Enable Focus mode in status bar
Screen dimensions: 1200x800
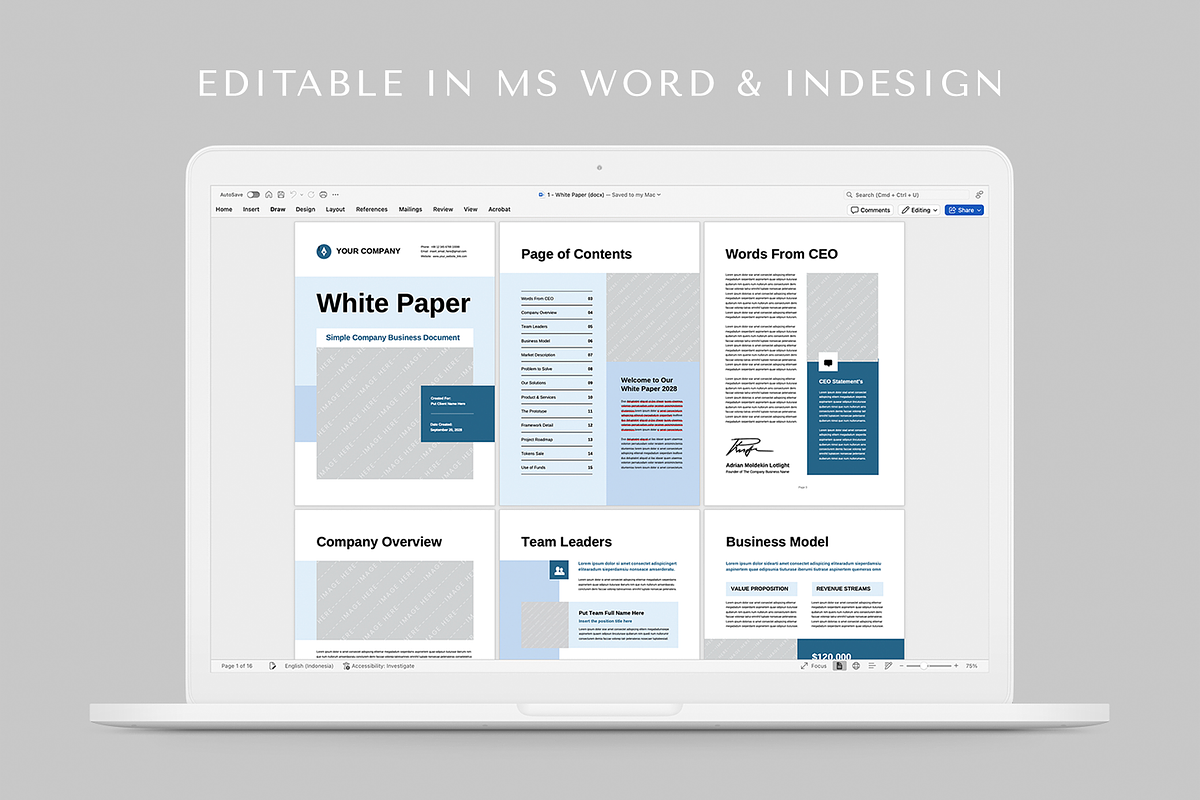pyautogui.click(x=814, y=666)
